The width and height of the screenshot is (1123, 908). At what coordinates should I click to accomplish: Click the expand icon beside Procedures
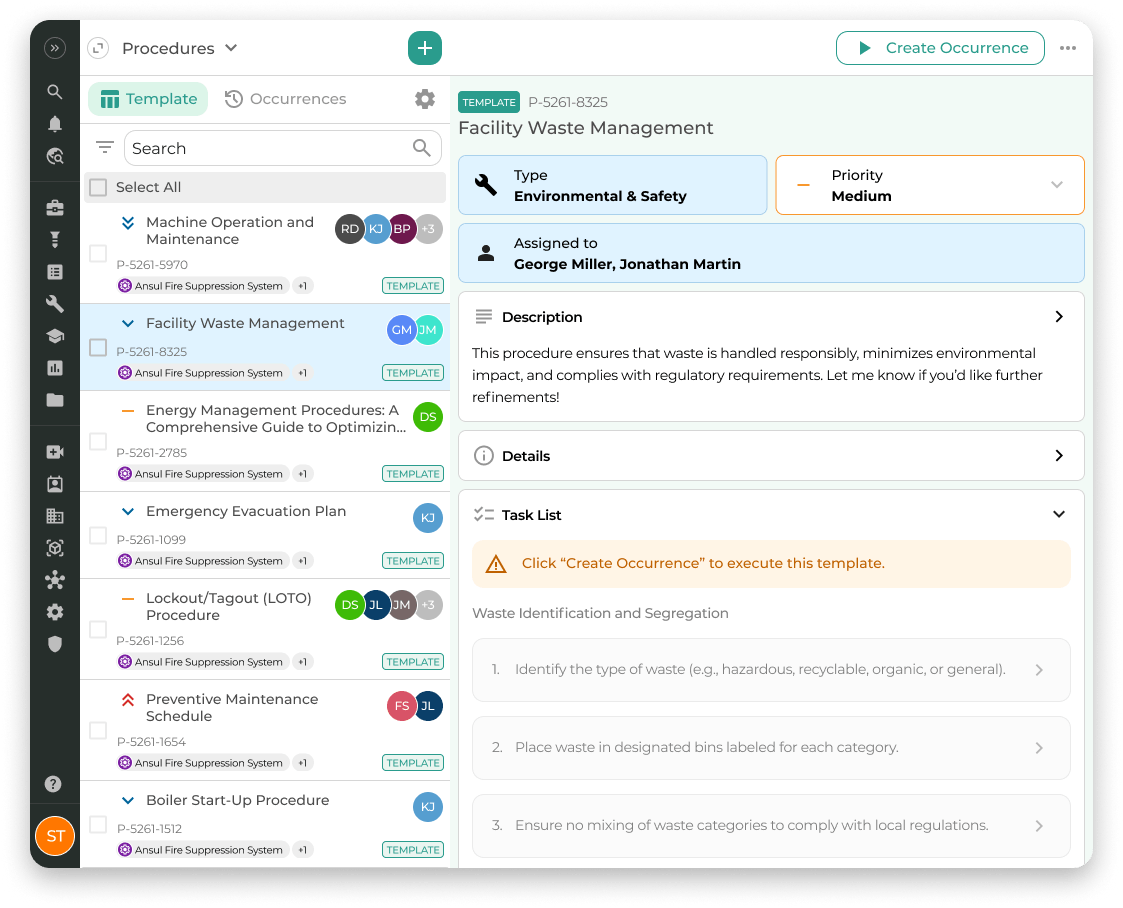[x=97, y=48]
